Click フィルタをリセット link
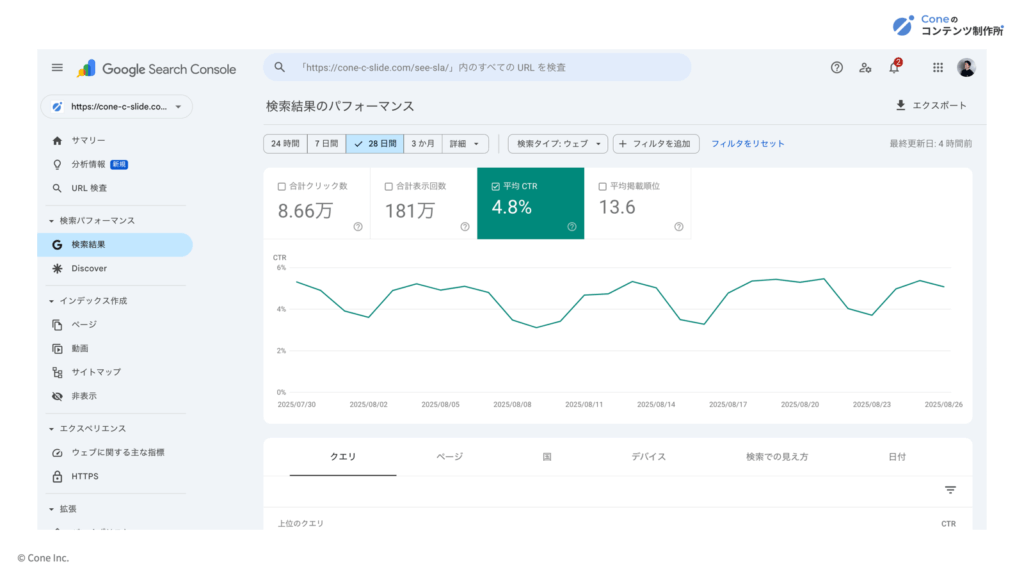Screen dimensions: 1024x576 [748, 144]
